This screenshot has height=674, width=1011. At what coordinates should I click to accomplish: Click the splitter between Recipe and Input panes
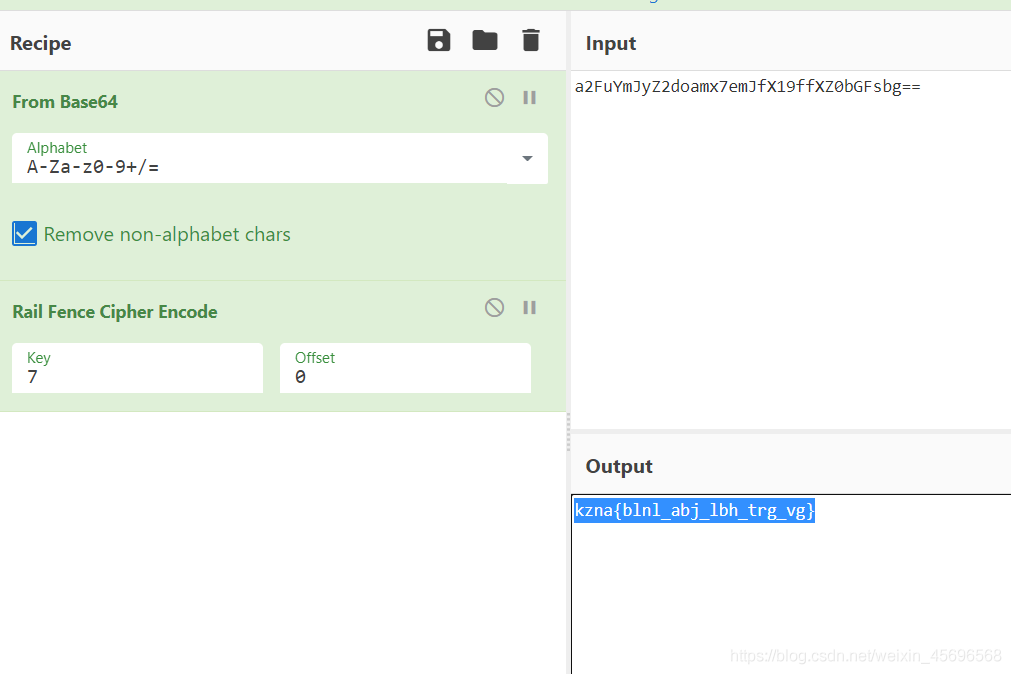point(567,421)
